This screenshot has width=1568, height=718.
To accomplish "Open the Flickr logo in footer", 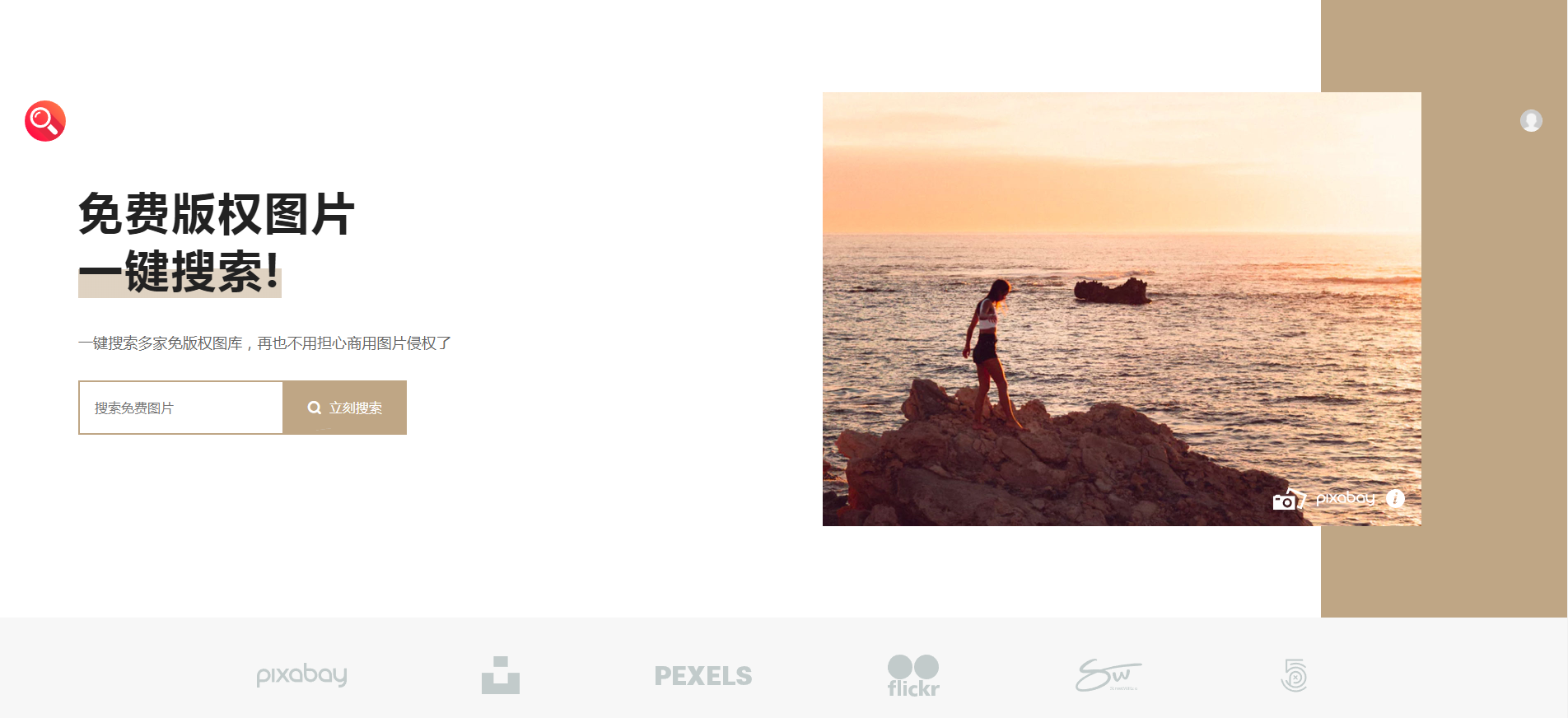I will pyautogui.click(x=913, y=676).
